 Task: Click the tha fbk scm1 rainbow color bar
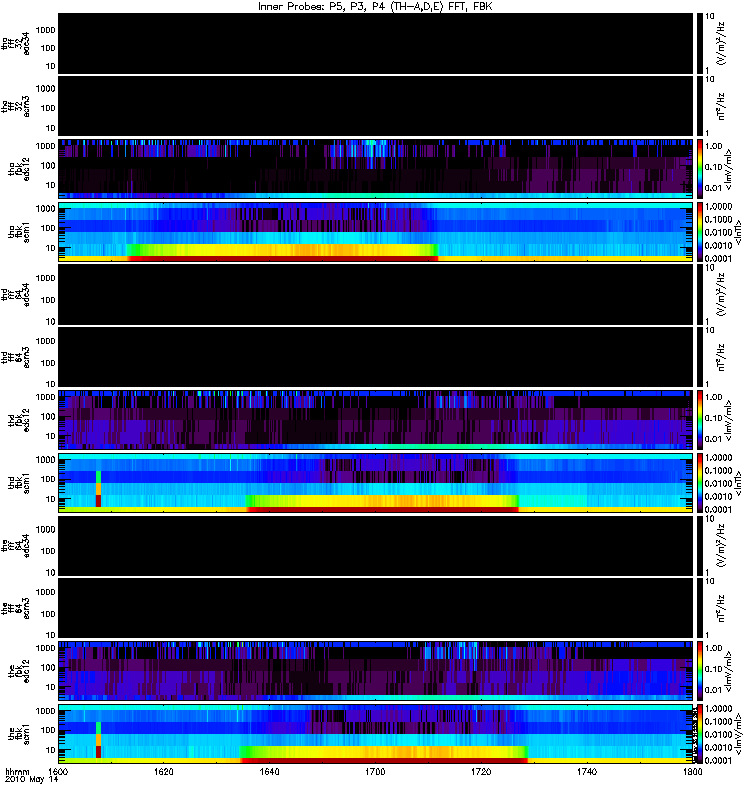pos(699,232)
